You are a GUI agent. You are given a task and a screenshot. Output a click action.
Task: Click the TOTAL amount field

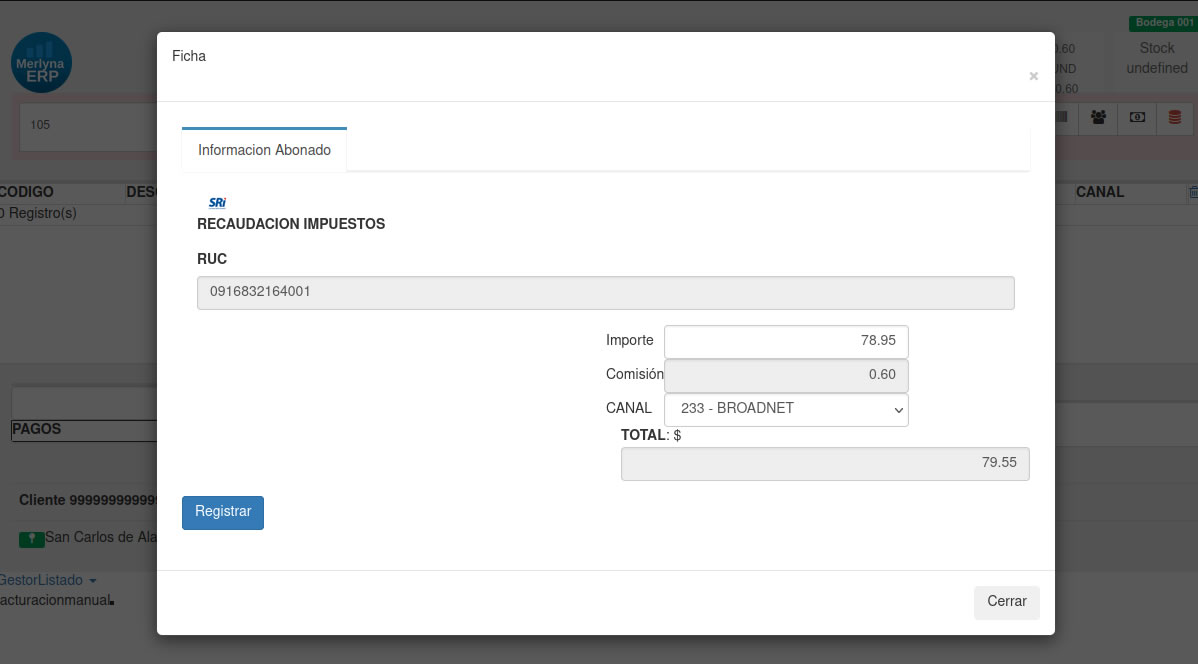[x=824, y=464]
